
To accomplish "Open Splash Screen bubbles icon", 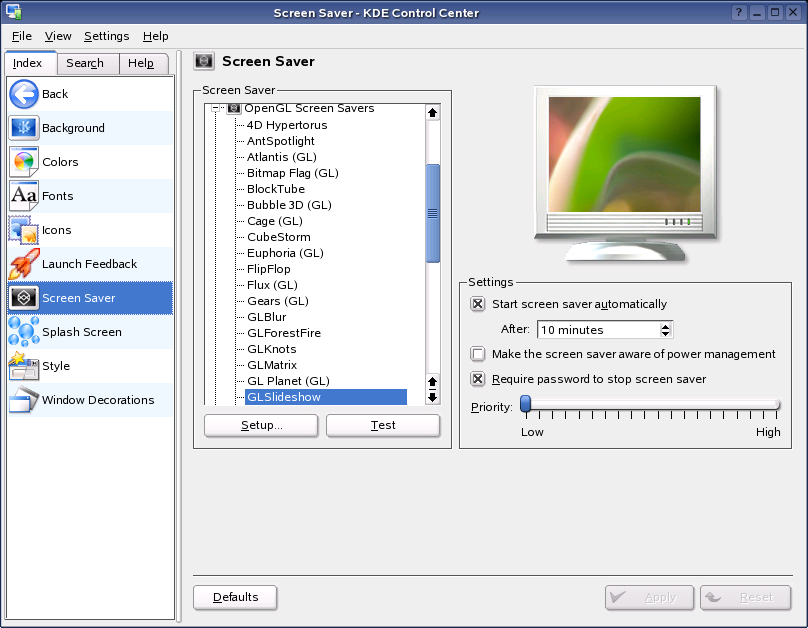I will tap(24, 332).
